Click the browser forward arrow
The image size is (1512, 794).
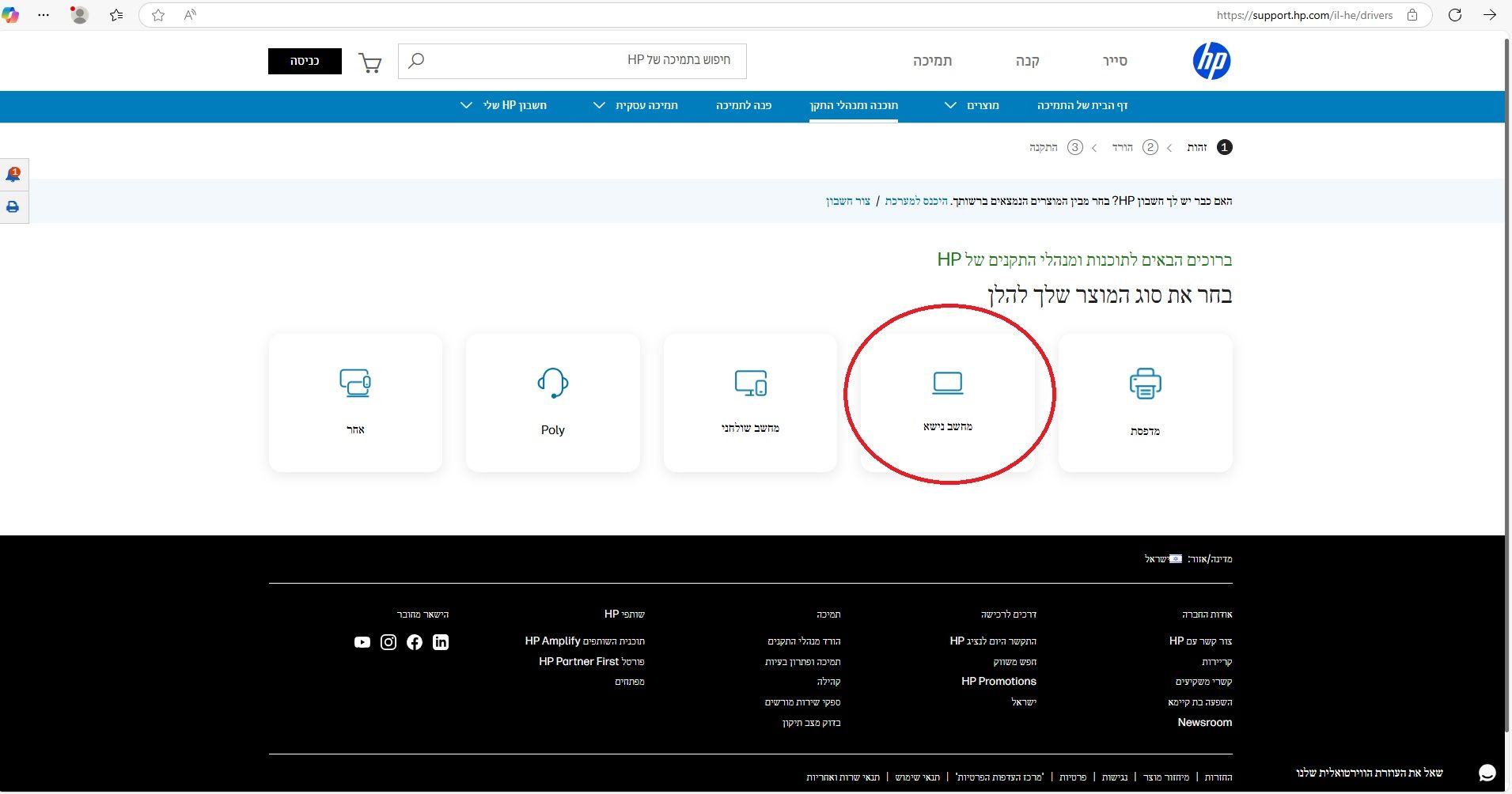[x=1490, y=15]
